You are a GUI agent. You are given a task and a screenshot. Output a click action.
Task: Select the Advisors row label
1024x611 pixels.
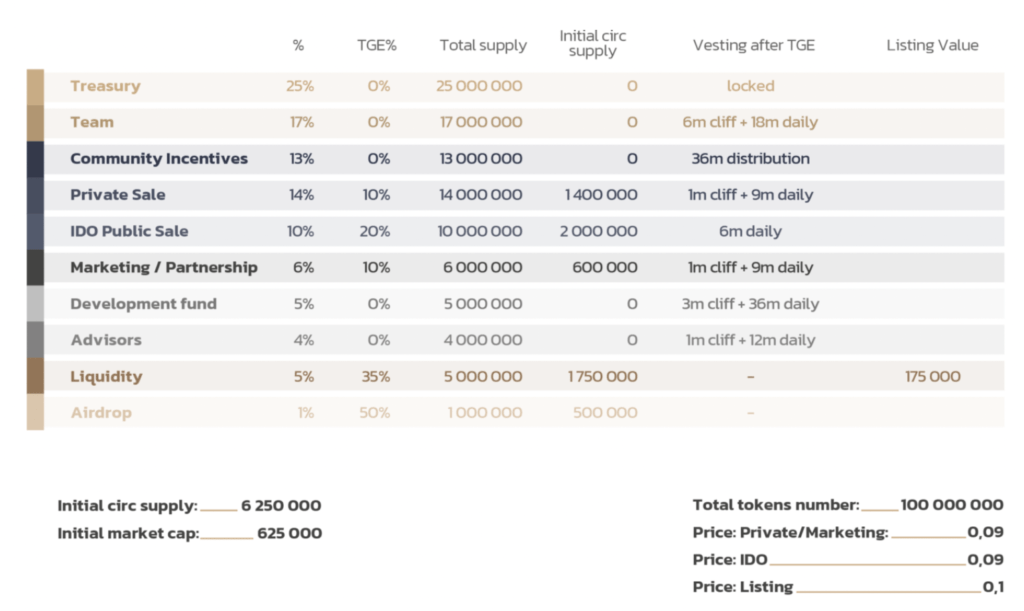(106, 340)
